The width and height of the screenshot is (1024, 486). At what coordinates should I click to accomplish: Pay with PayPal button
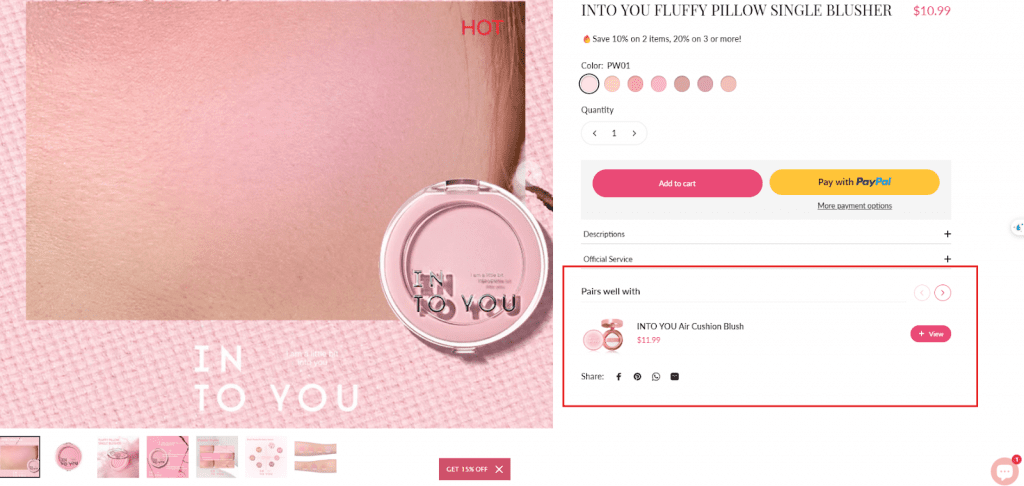click(854, 182)
